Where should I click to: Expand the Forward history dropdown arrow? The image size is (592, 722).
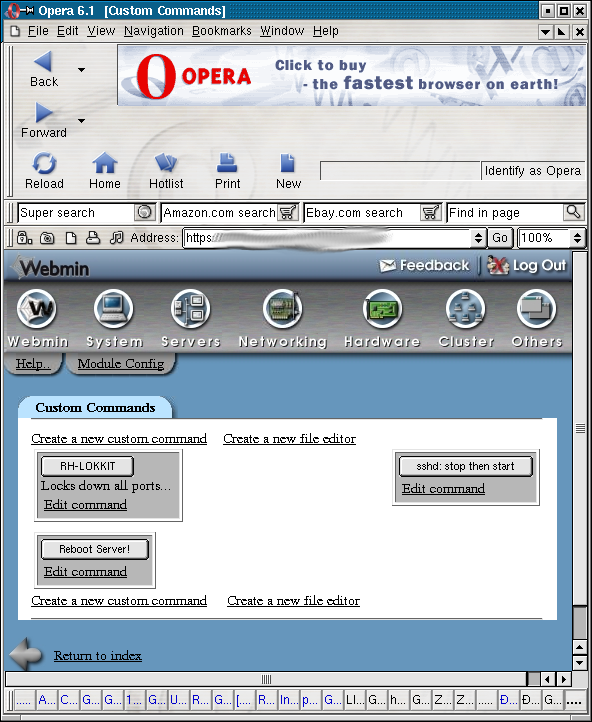pos(81,121)
